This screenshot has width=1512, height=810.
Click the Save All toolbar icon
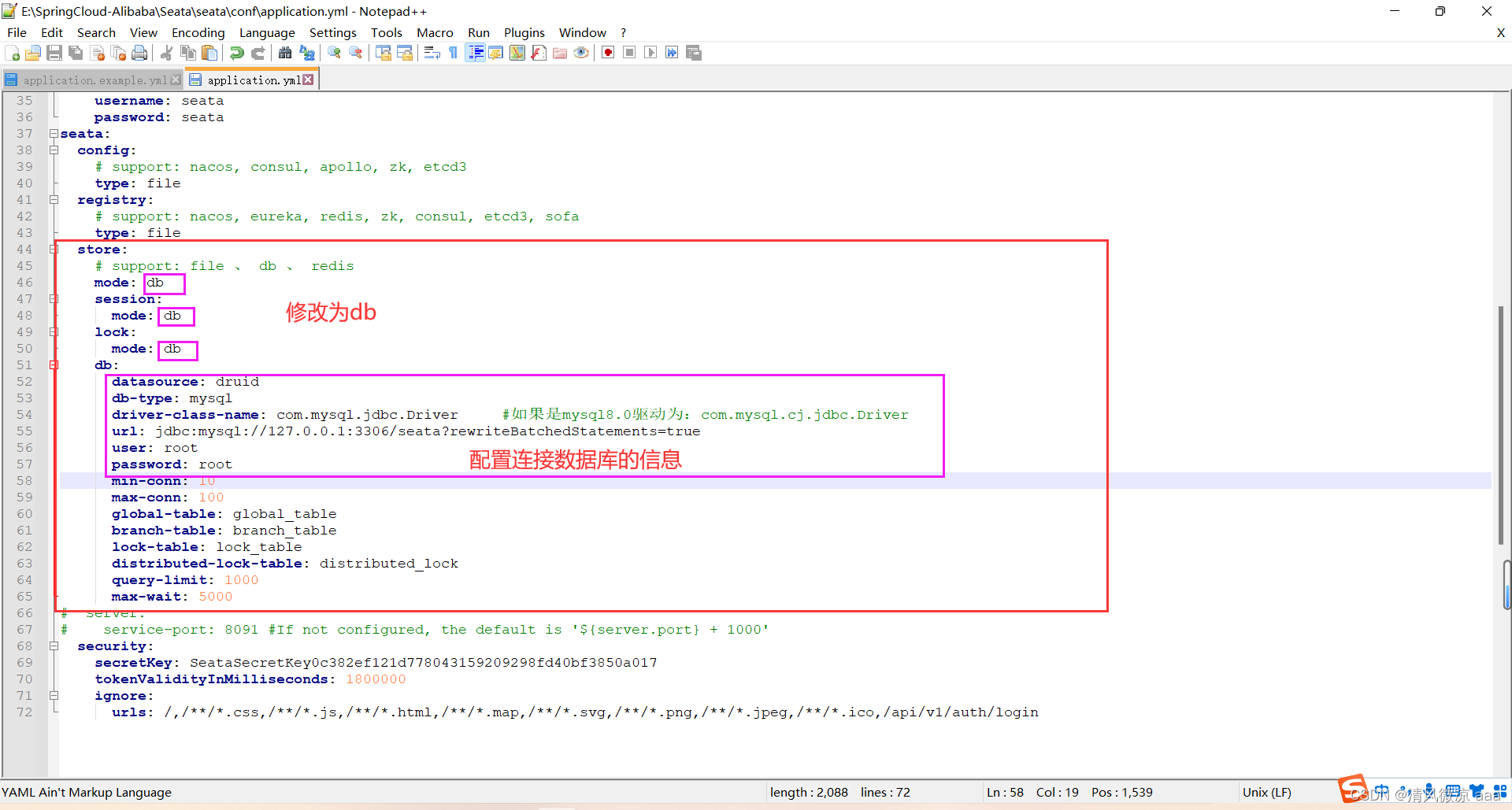pos(76,53)
